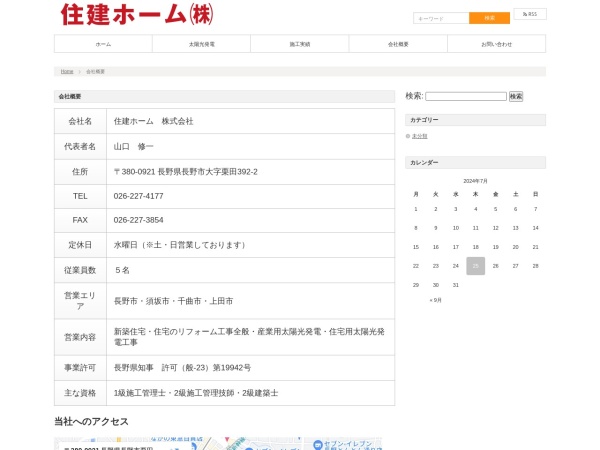
Task: Focus the キーワード search field in the header
Action: [441, 18]
